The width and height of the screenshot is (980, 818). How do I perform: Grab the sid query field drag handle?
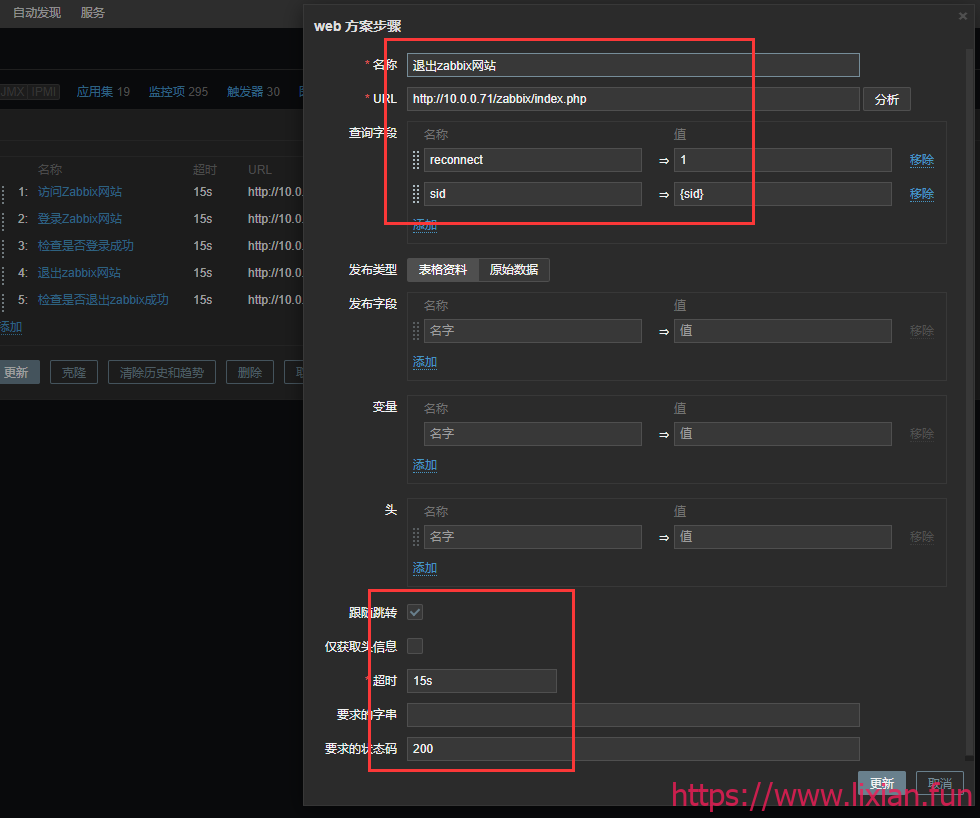pos(416,194)
